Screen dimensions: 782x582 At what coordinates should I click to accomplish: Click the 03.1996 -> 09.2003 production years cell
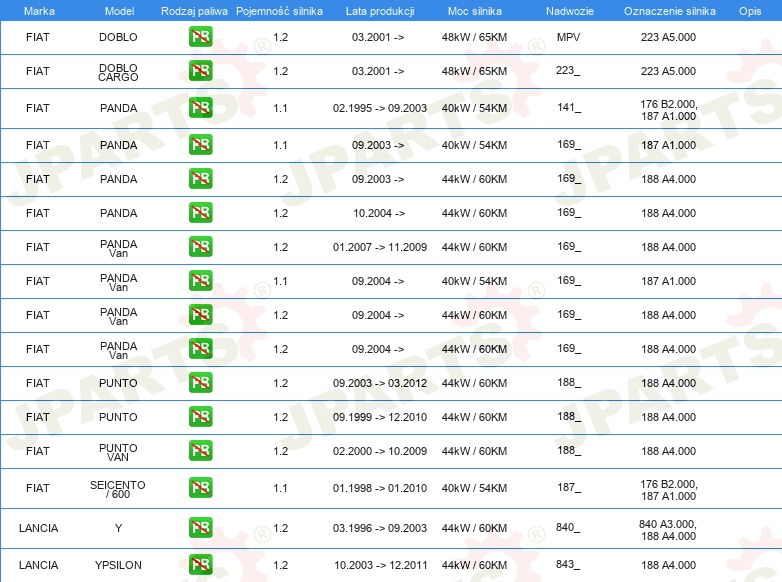[380, 528]
